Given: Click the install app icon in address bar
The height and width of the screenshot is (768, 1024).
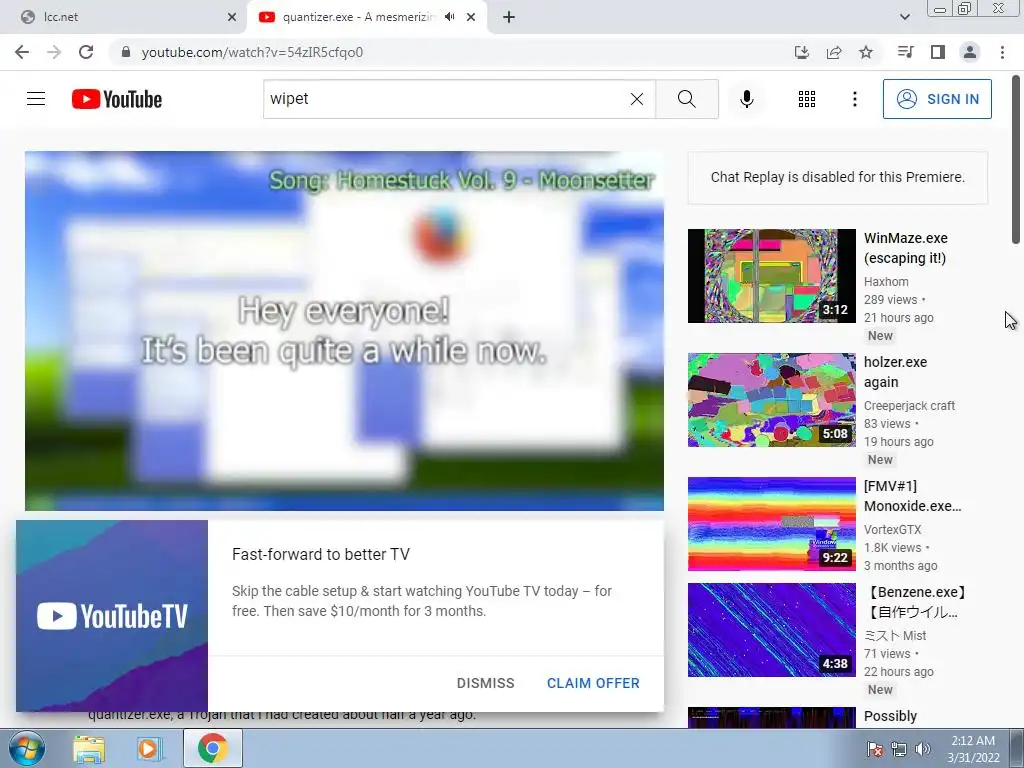Looking at the screenshot, I should click(x=801, y=52).
